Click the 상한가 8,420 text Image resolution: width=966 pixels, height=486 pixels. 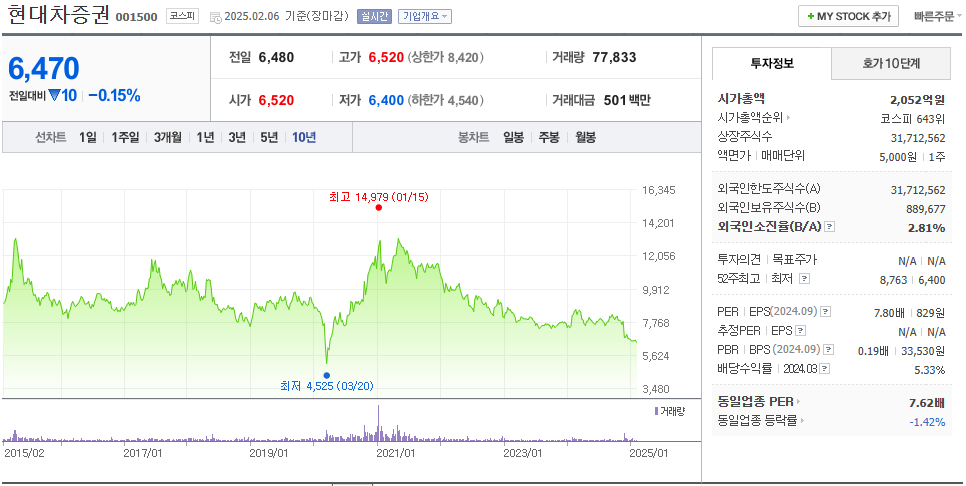446,58
